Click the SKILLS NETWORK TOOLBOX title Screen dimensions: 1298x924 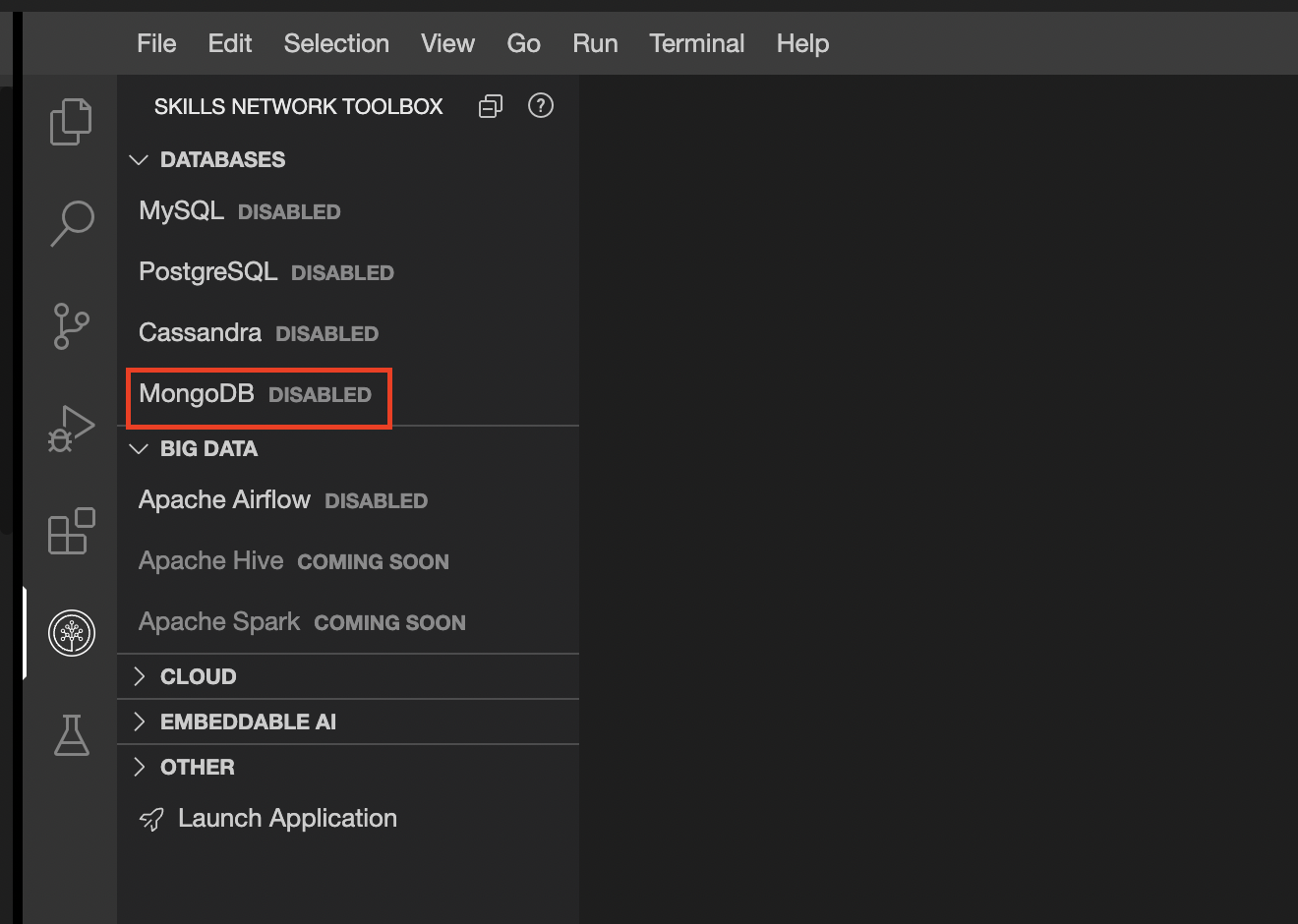tap(298, 106)
